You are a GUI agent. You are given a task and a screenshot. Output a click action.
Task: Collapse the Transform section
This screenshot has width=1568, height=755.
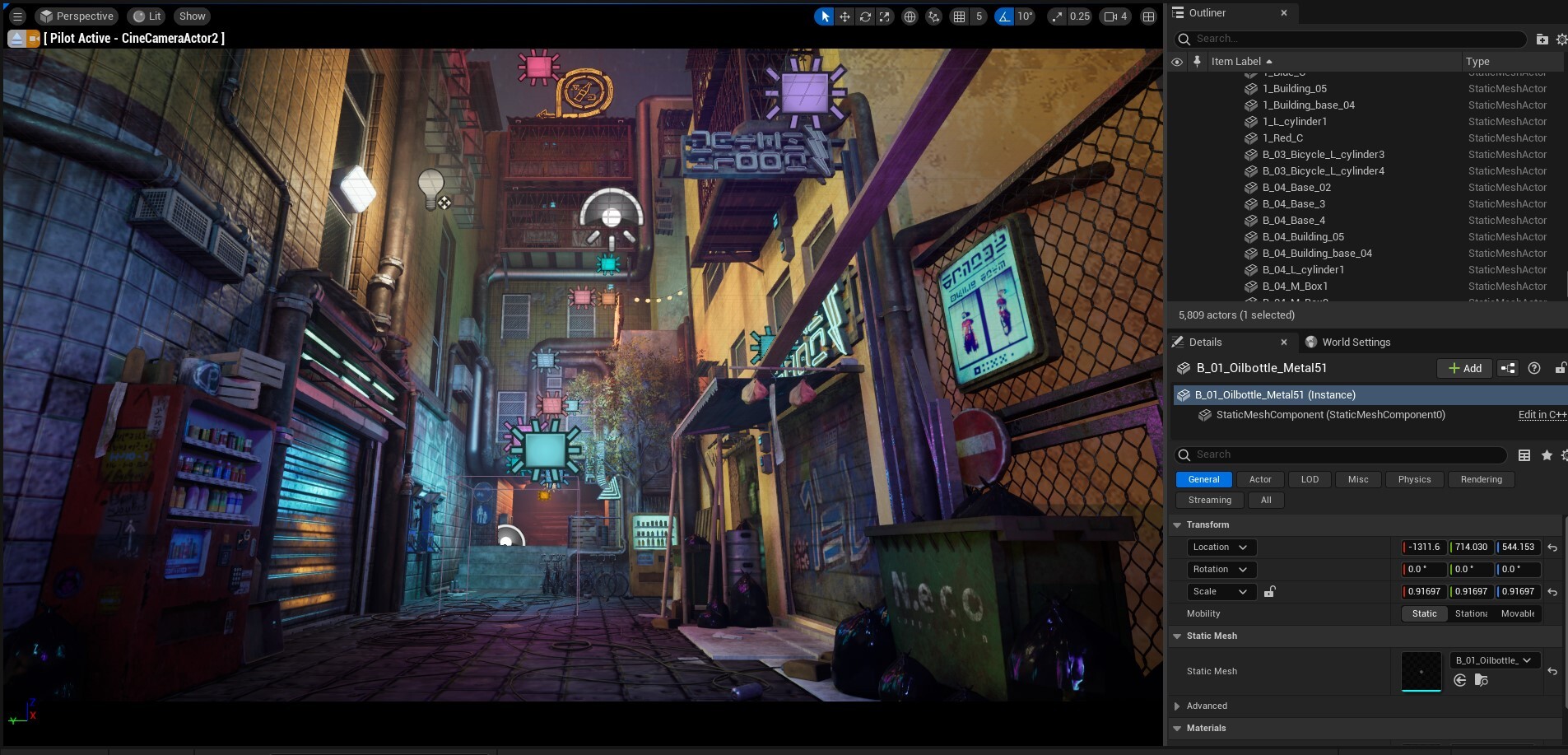coord(1177,524)
